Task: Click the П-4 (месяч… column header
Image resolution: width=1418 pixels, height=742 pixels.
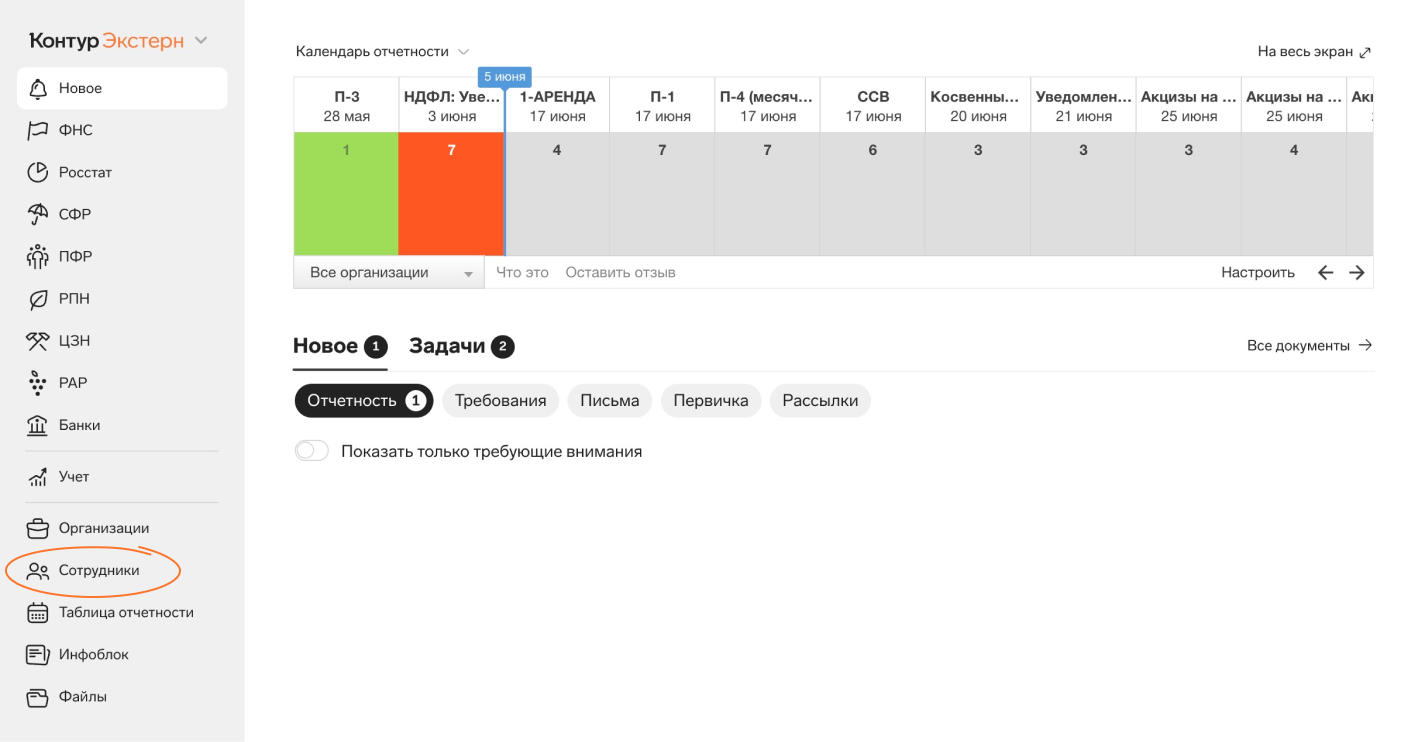Action: (767, 106)
